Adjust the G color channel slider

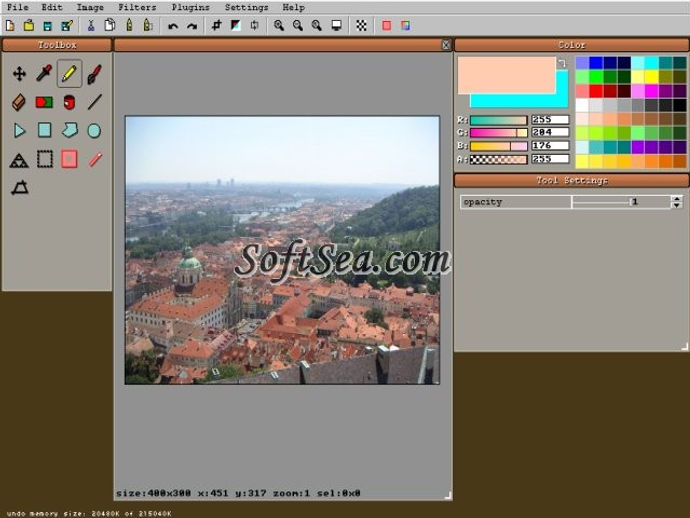click(x=498, y=132)
